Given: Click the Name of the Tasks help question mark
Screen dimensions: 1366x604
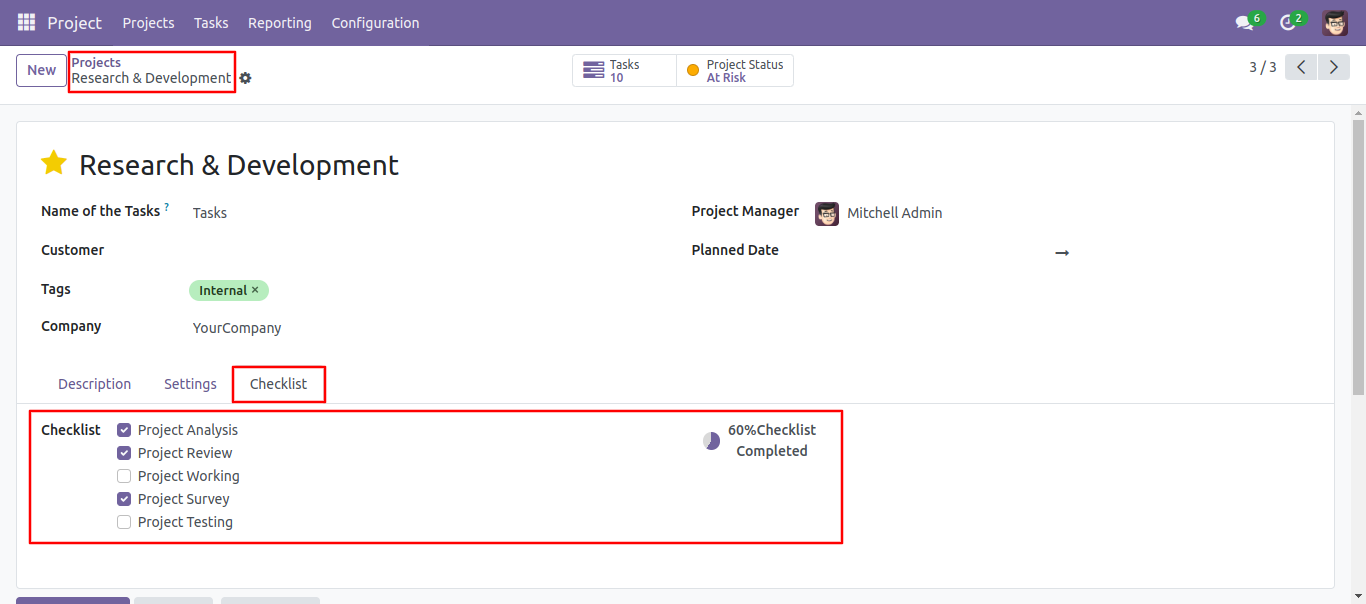Looking at the screenshot, I should [166, 207].
